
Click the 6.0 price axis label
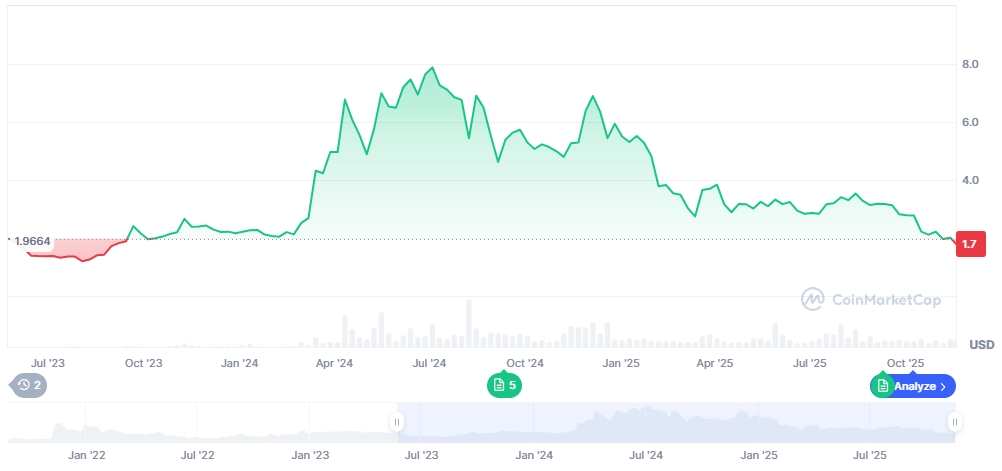point(970,123)
